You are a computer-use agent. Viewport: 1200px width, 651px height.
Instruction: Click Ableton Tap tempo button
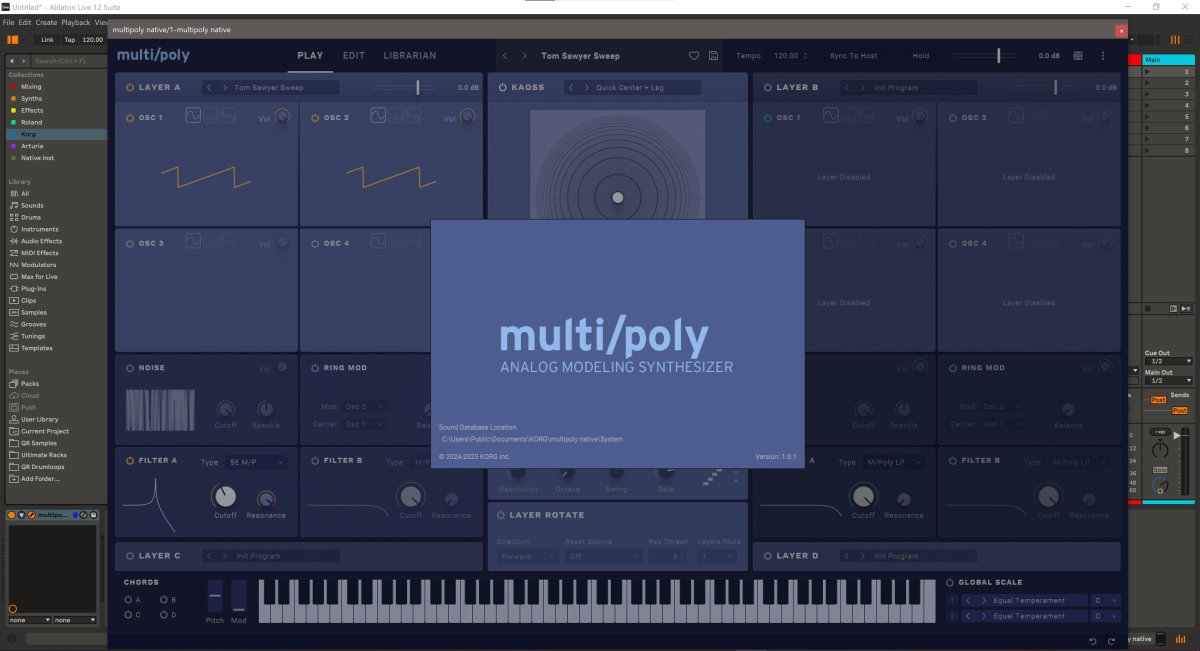click(69, 39)
